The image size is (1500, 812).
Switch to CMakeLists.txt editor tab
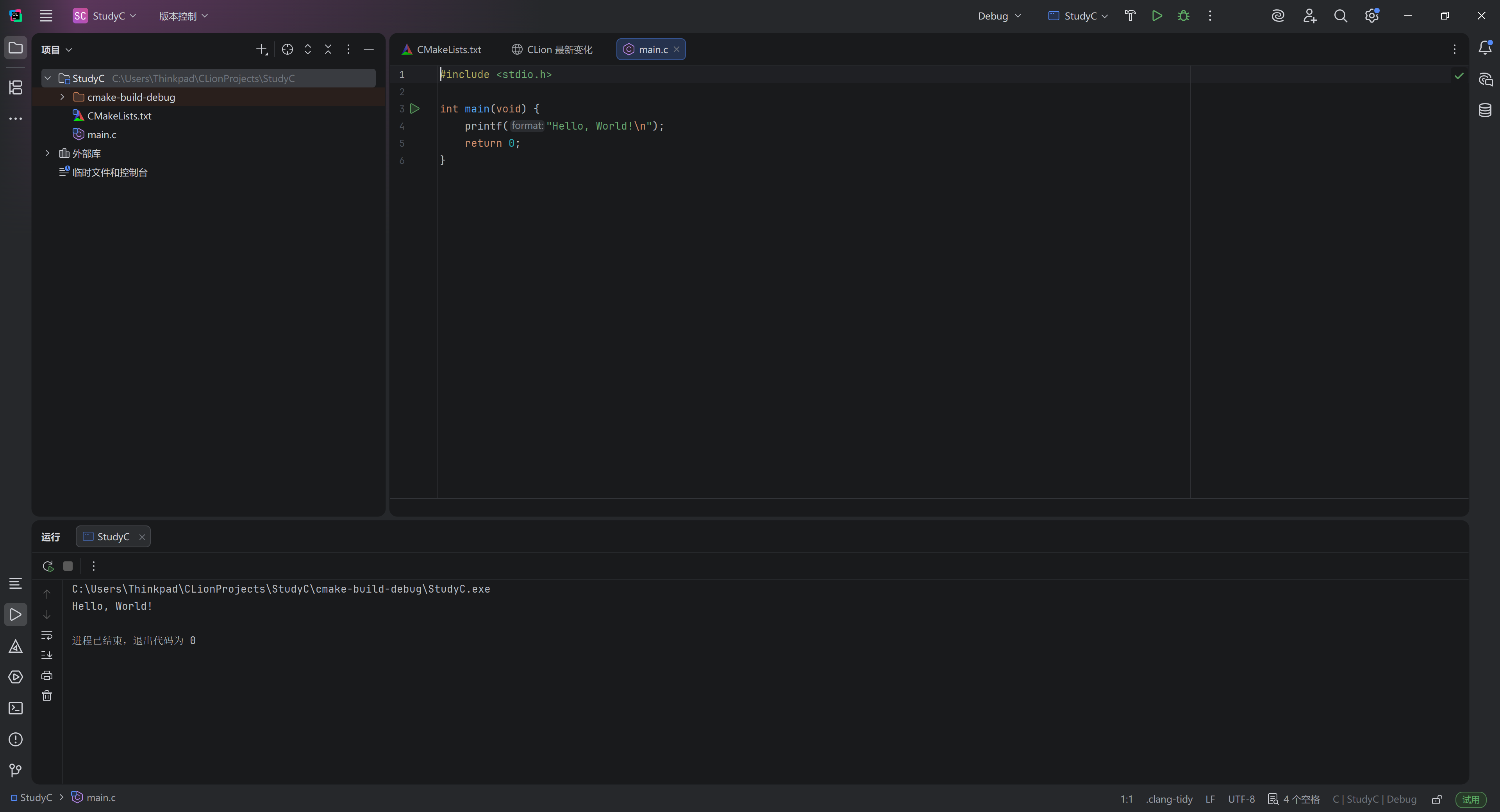point(442,50)
